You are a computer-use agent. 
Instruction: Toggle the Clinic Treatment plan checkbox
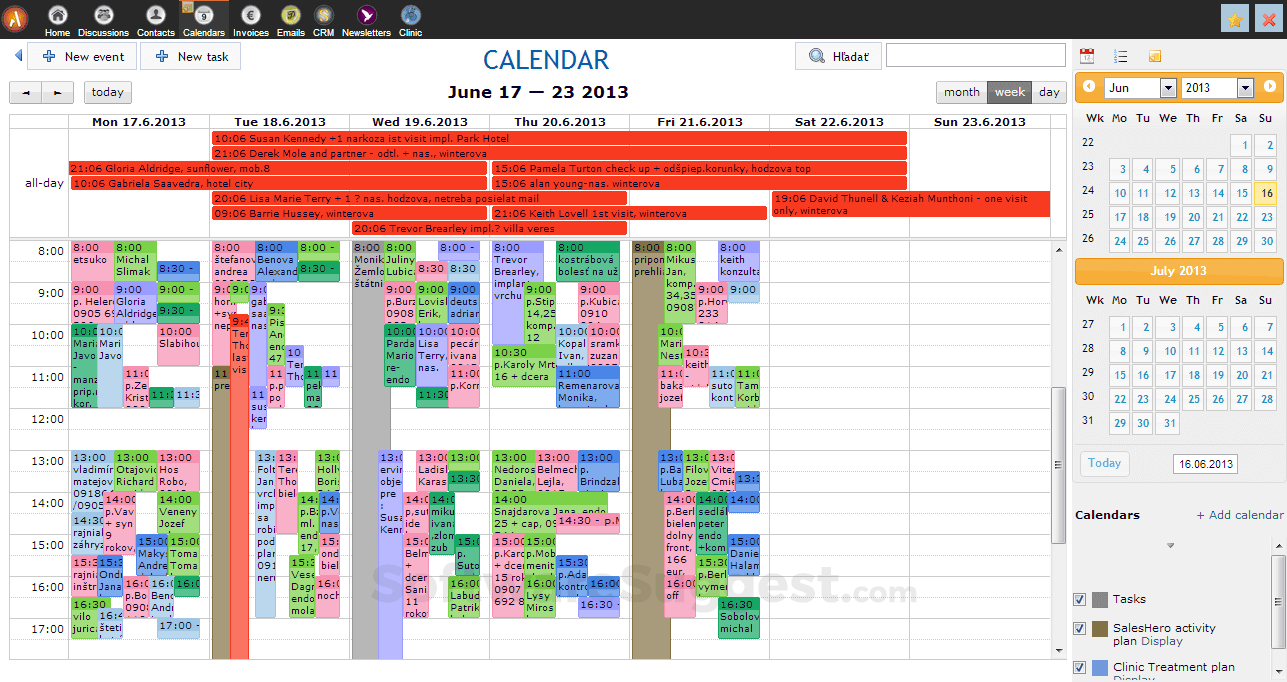click(x=1079, y=667)
